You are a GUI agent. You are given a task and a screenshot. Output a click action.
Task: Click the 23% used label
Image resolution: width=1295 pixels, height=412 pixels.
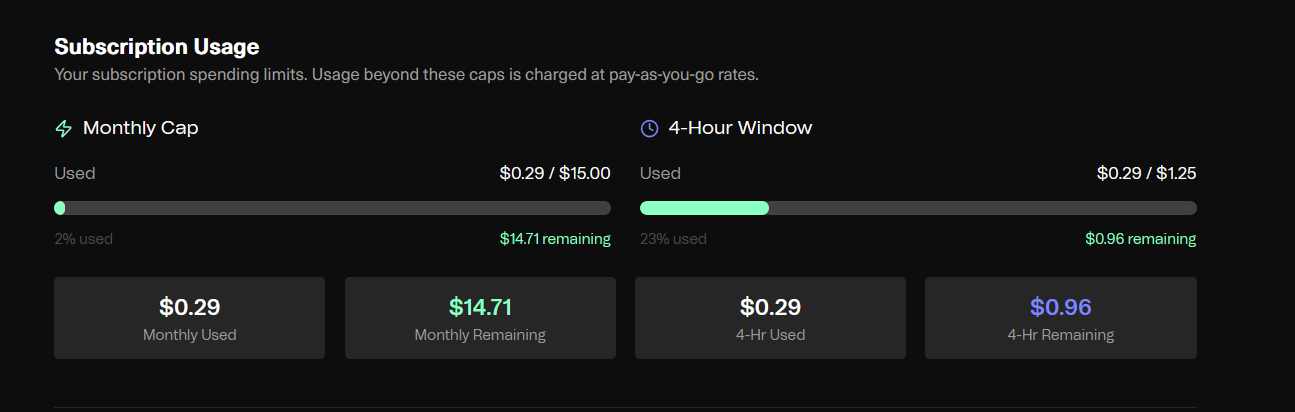[x=673, y=239]
